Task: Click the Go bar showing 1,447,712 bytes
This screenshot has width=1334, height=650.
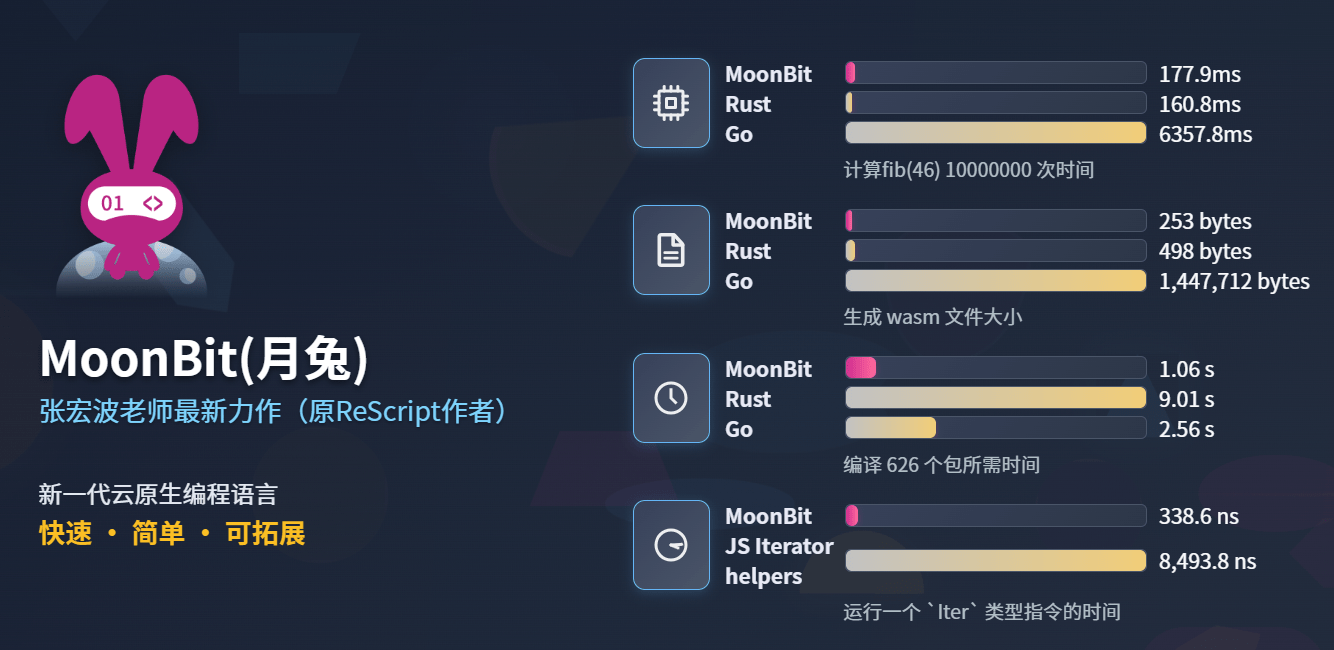Action: (995, 281)
